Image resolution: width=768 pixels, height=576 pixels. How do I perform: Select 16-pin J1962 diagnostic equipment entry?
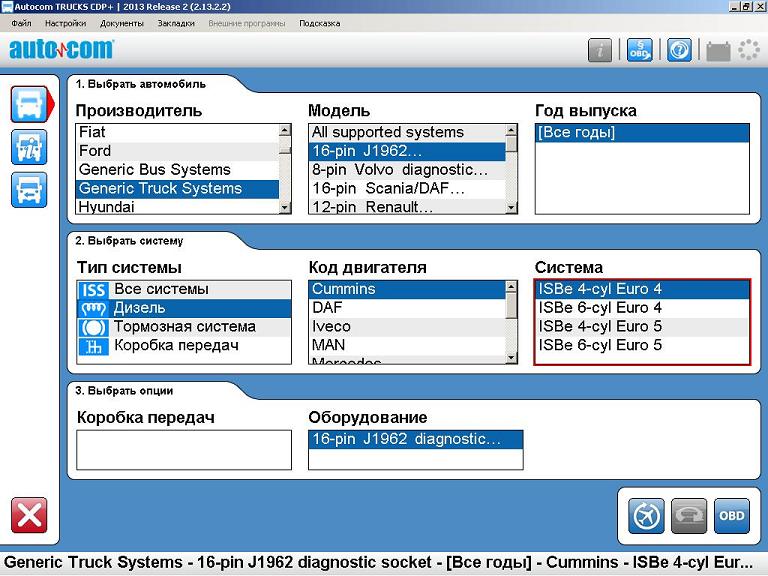(x=415, y=439)
